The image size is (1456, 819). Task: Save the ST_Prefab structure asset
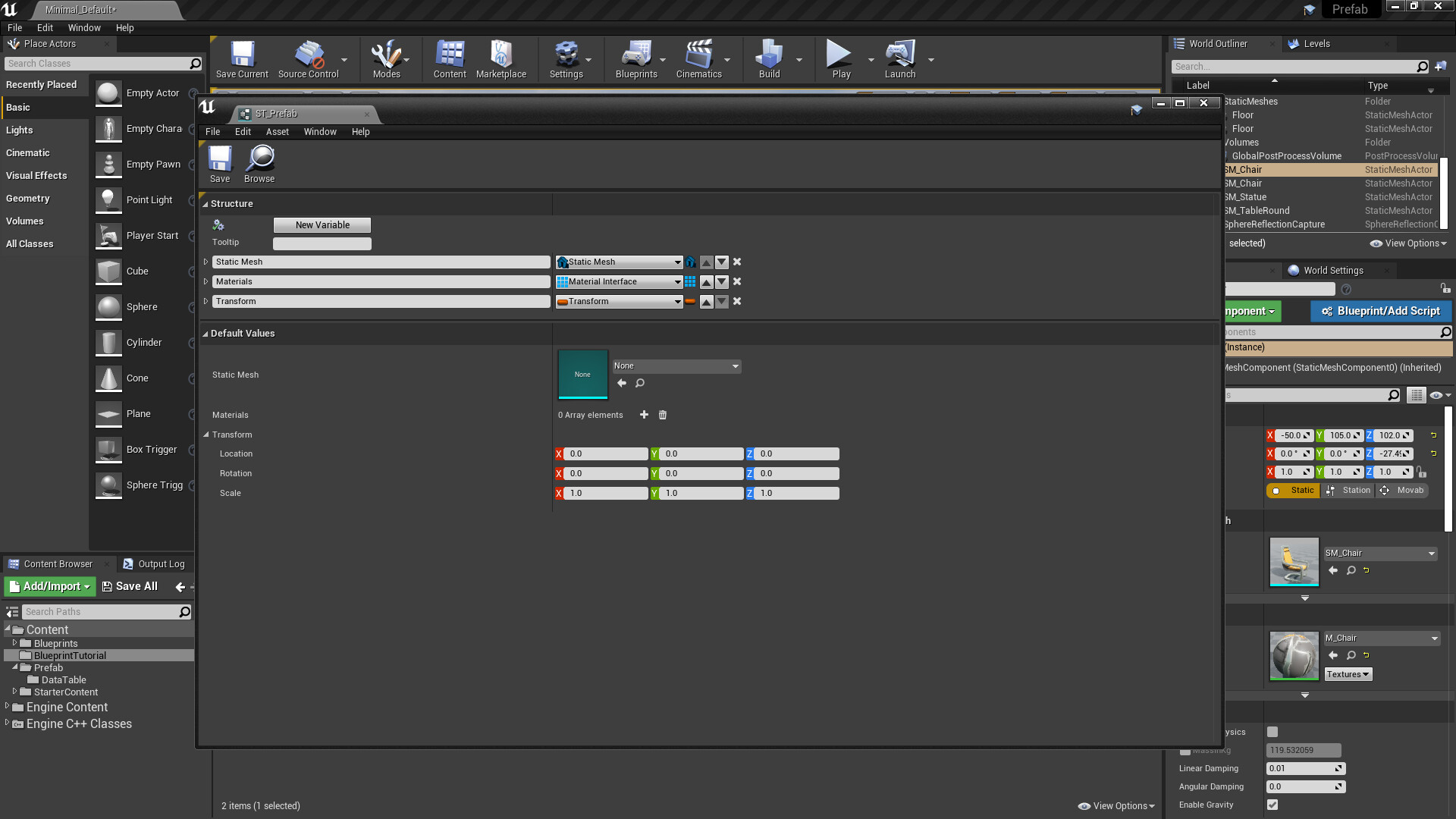pyautogui.click(x=219, y=163)
